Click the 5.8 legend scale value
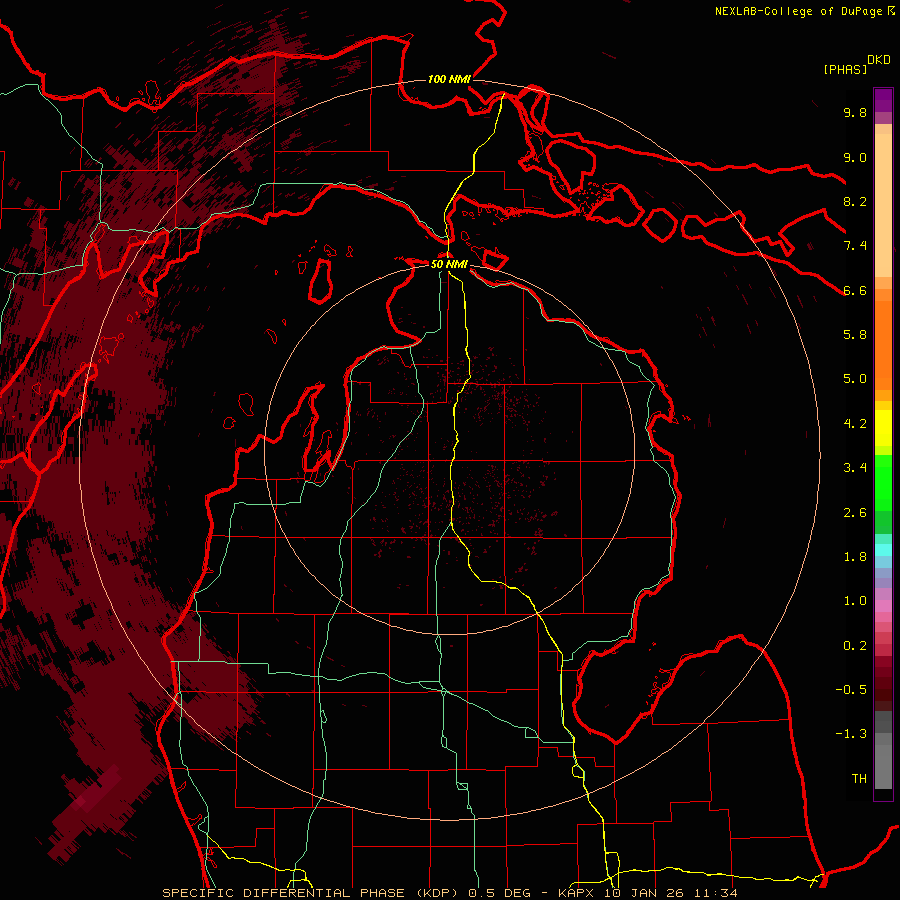The image size is (900, 900). (855, 335)
